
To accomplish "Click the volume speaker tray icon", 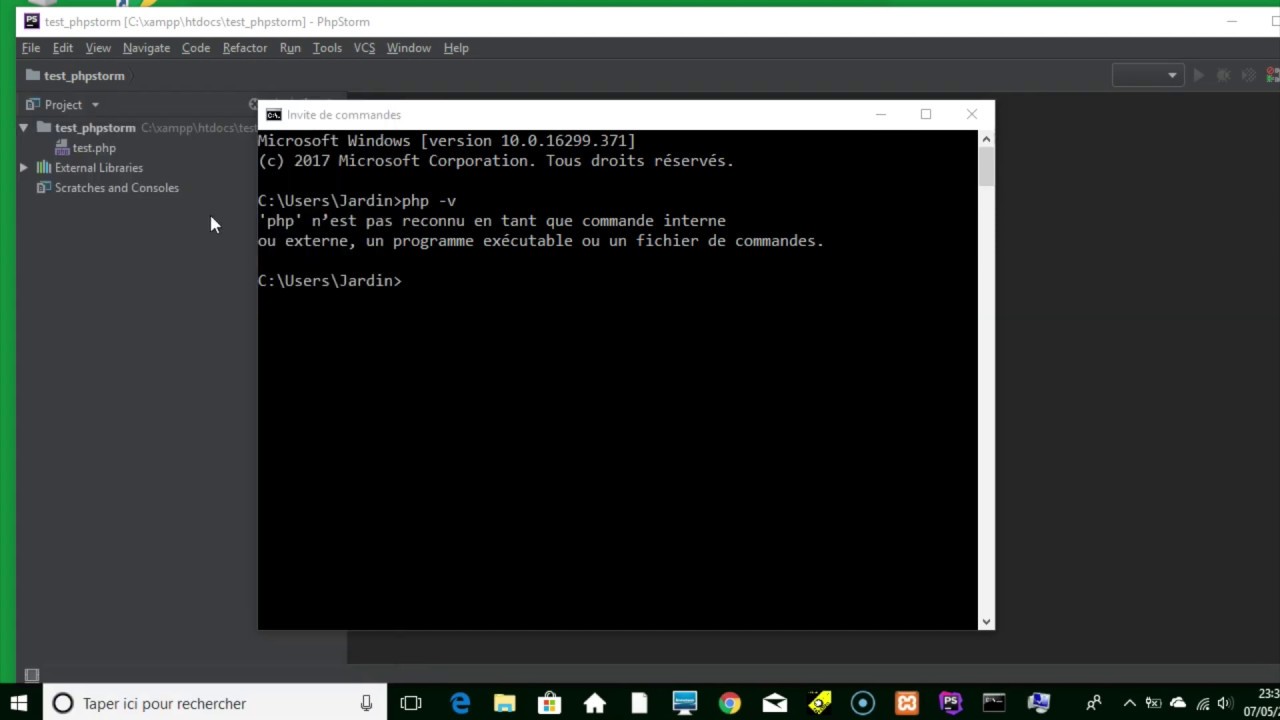I will 1225,703.
